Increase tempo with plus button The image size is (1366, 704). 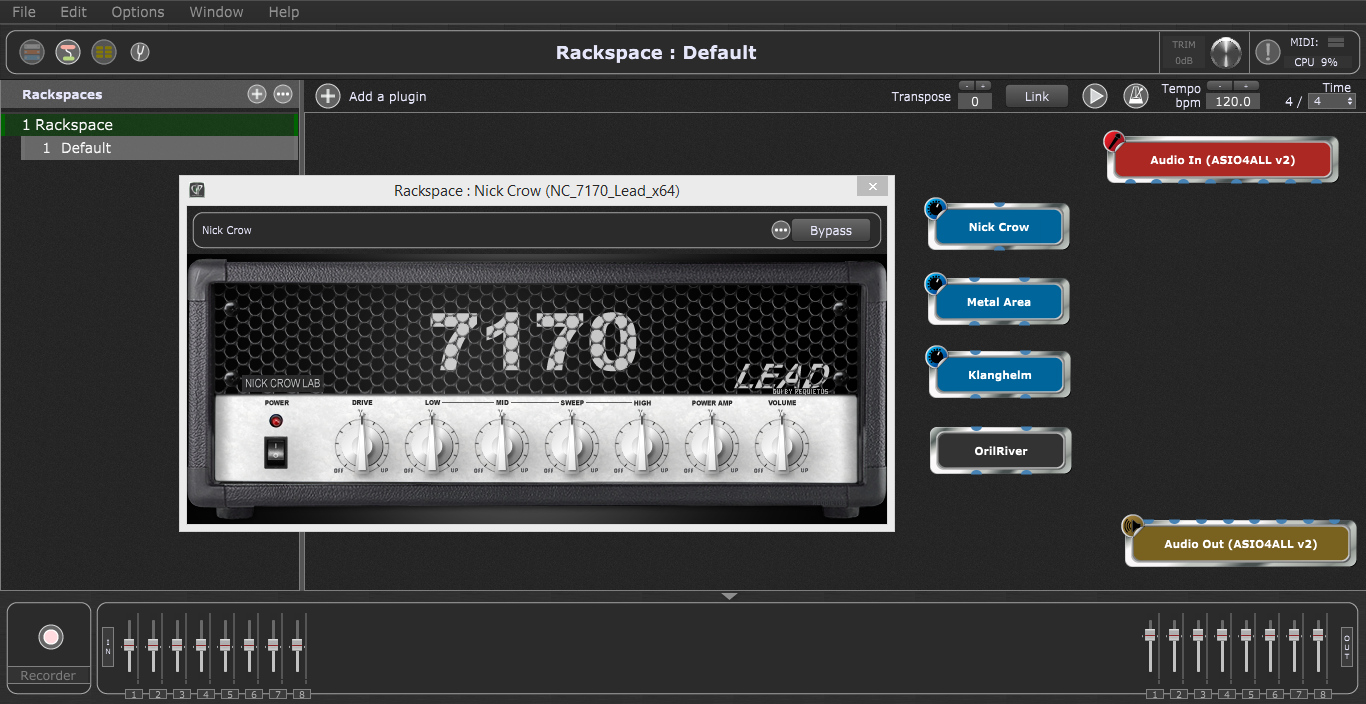1246,85
